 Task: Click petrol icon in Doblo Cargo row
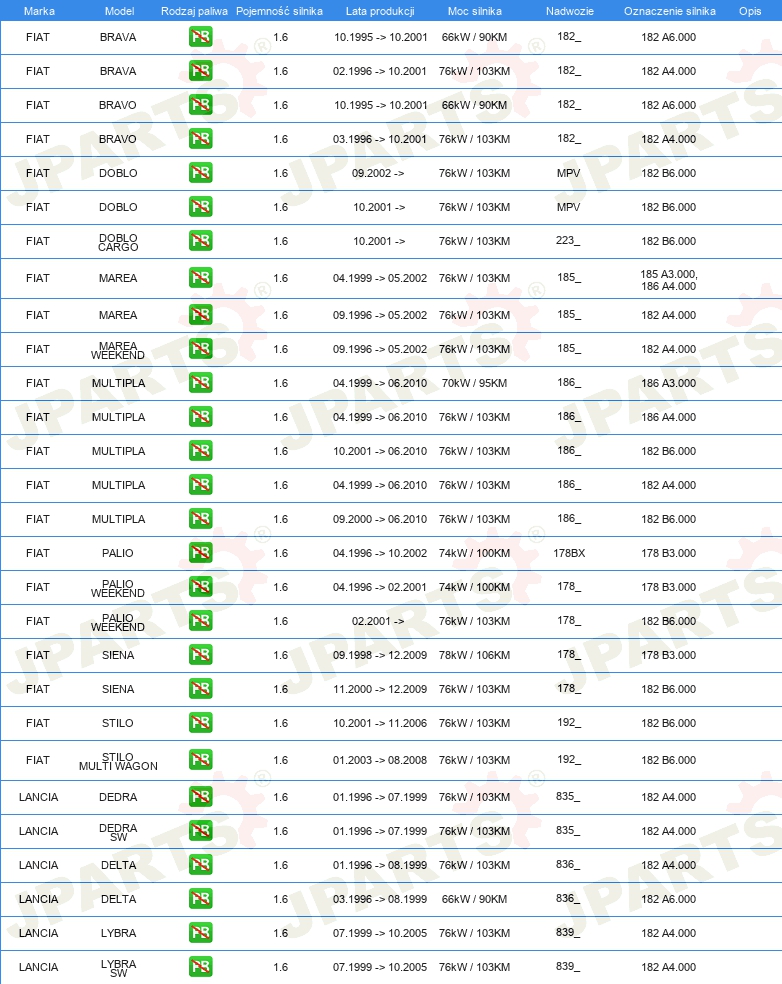[x=200, y=241]
